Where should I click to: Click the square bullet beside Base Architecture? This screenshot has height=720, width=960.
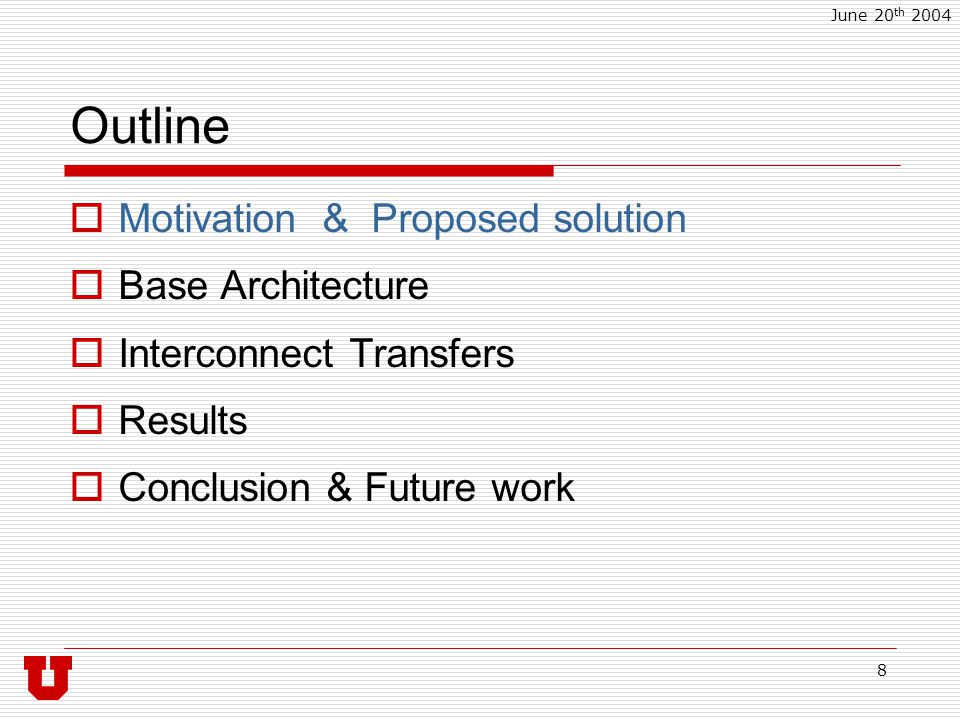87,285
